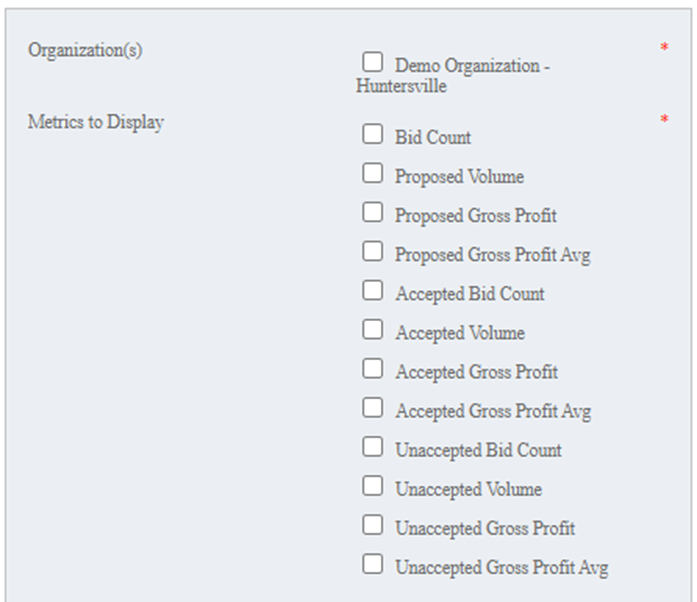Screen dimensions: 697x602
Task: Check the Demo Organization - Huntersville checkbox
Action: click(x=372, y=62)
